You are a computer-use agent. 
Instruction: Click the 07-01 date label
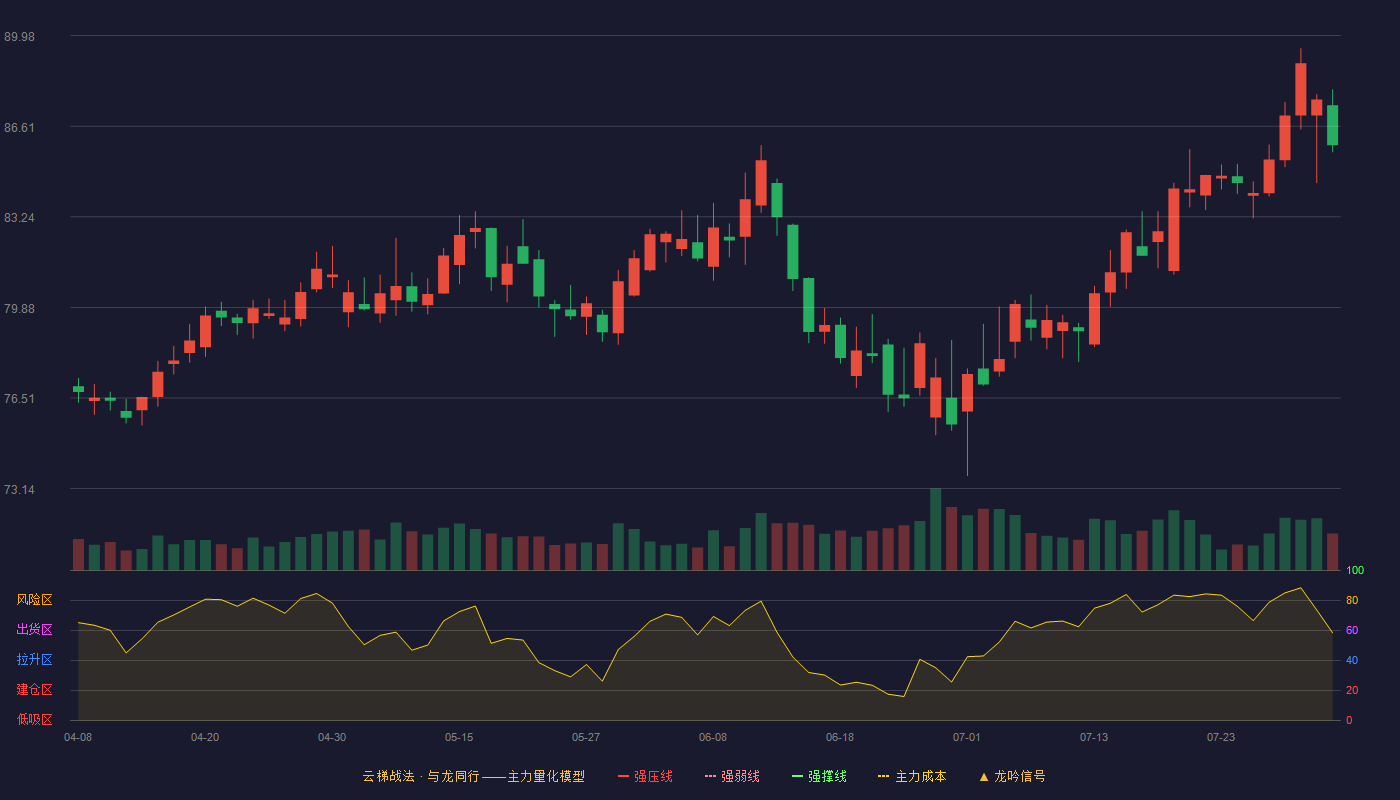click(967, 737)
